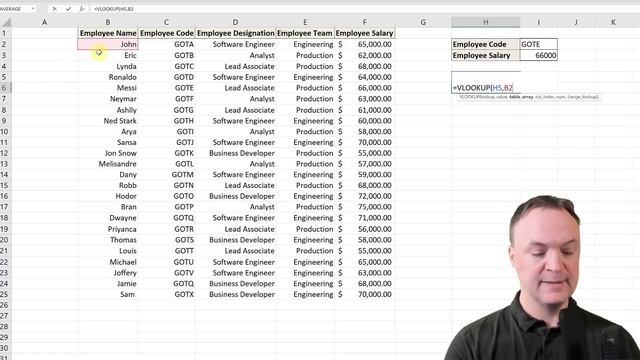Select the cell containing John
640x360 pixels.
pyautogui.click(x=108, y=44)
